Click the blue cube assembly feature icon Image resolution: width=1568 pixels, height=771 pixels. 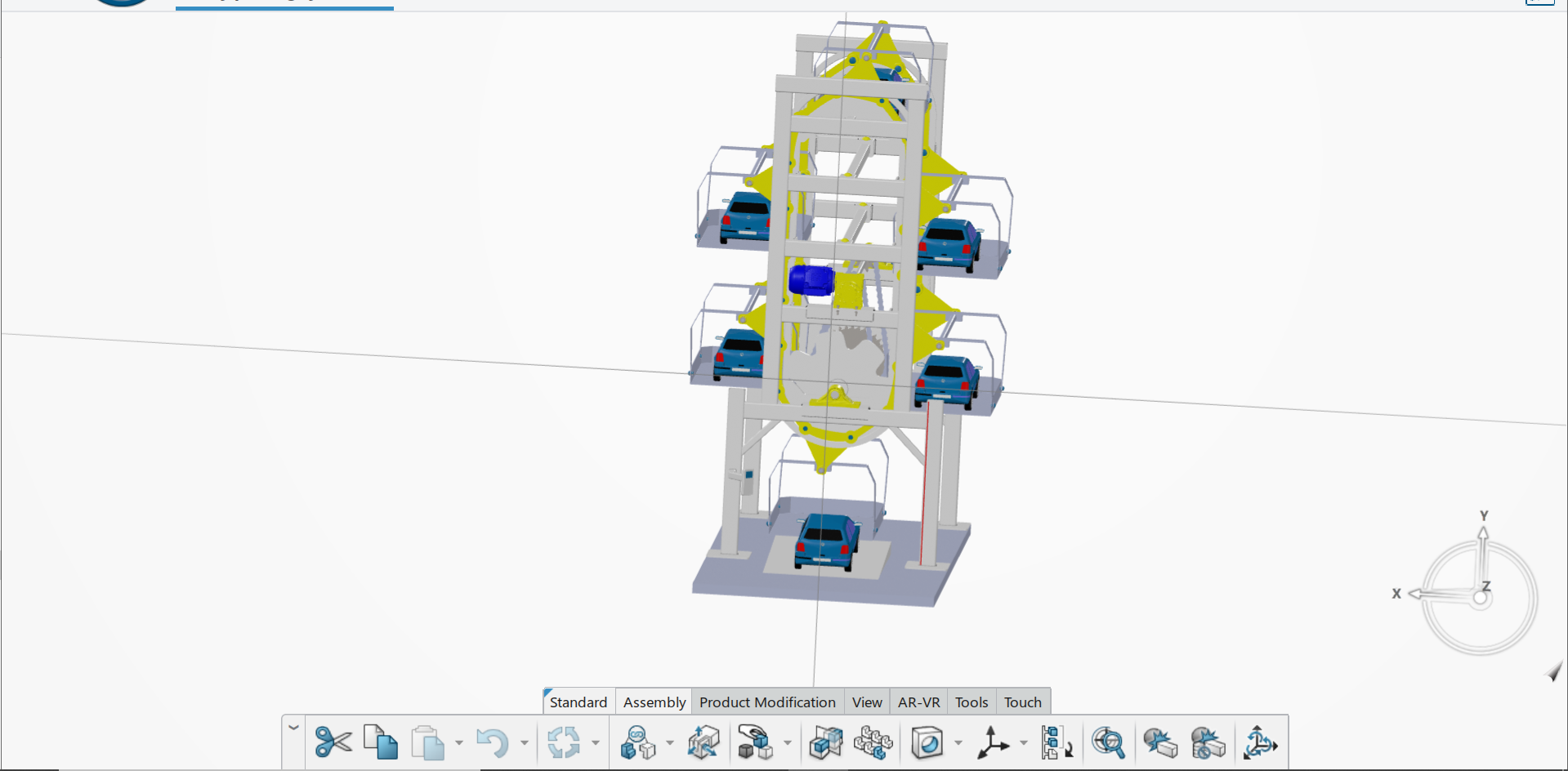[x=825, y=743]
